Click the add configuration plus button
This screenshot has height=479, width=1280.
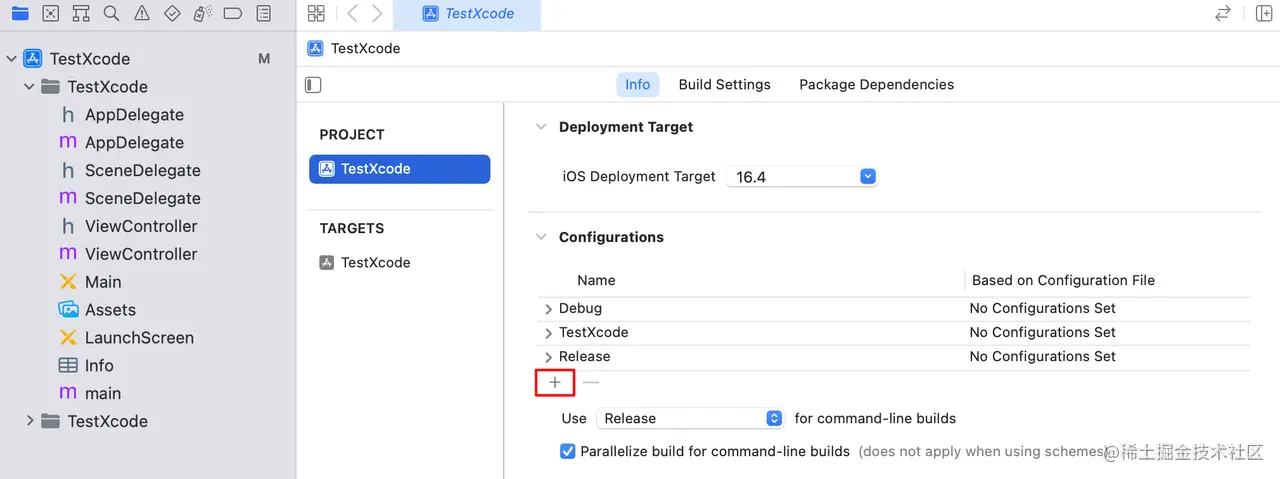point(555,382)
